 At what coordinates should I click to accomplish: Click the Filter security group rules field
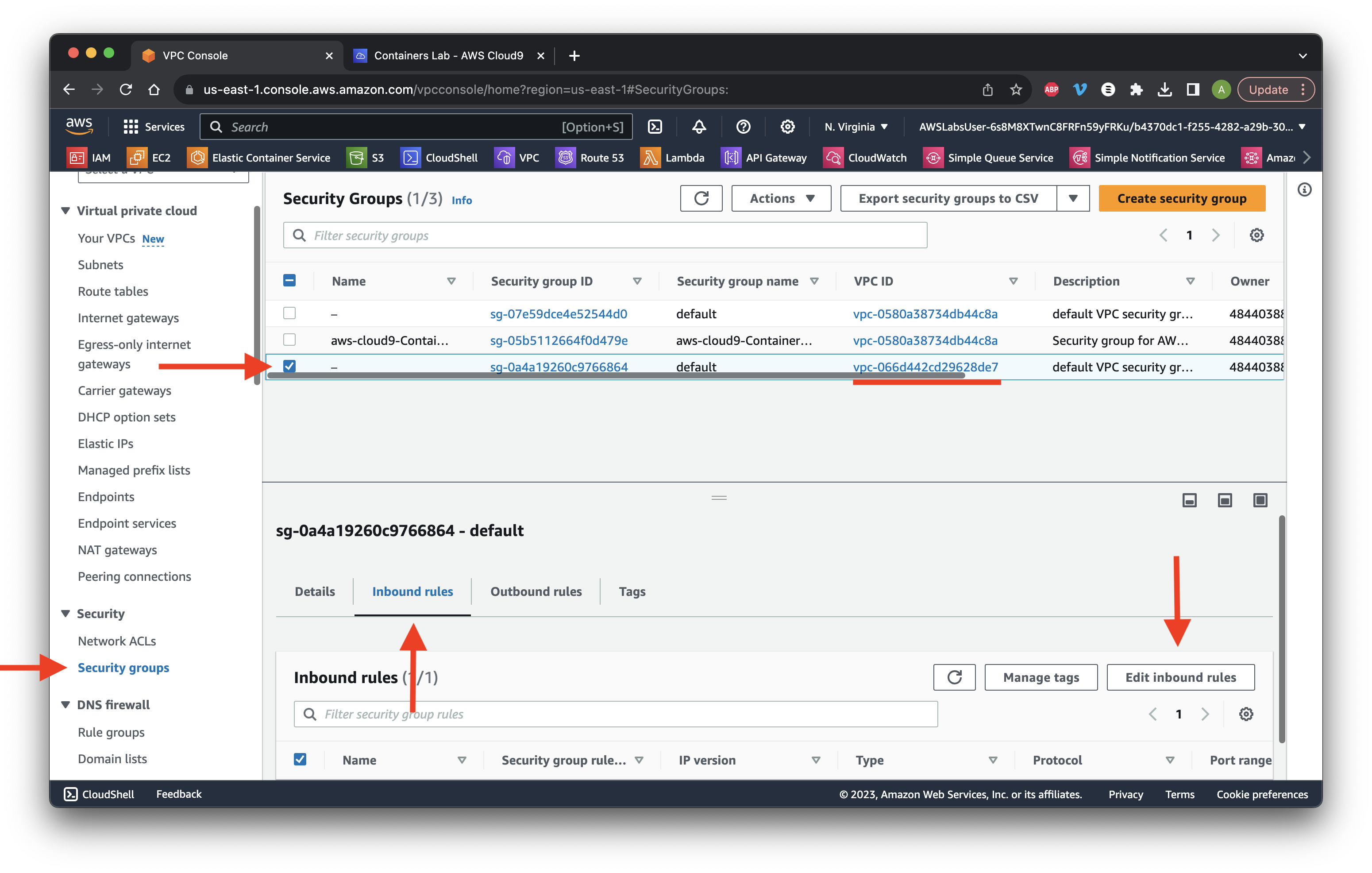pyautogui.click(x=615, y=714)
